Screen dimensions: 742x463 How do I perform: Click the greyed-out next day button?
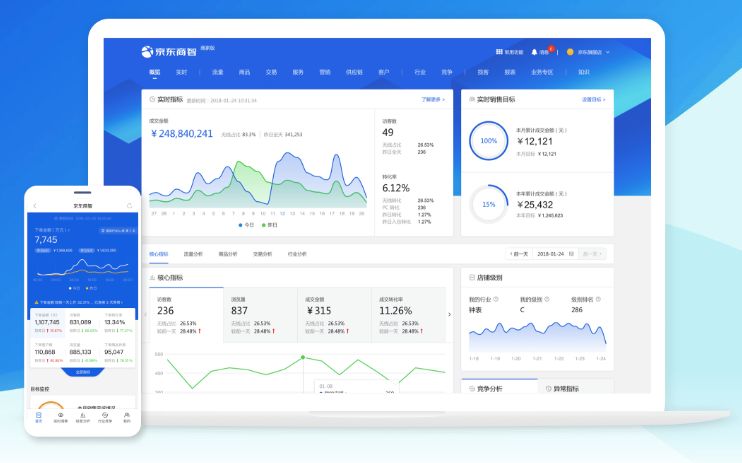point(592,254)
